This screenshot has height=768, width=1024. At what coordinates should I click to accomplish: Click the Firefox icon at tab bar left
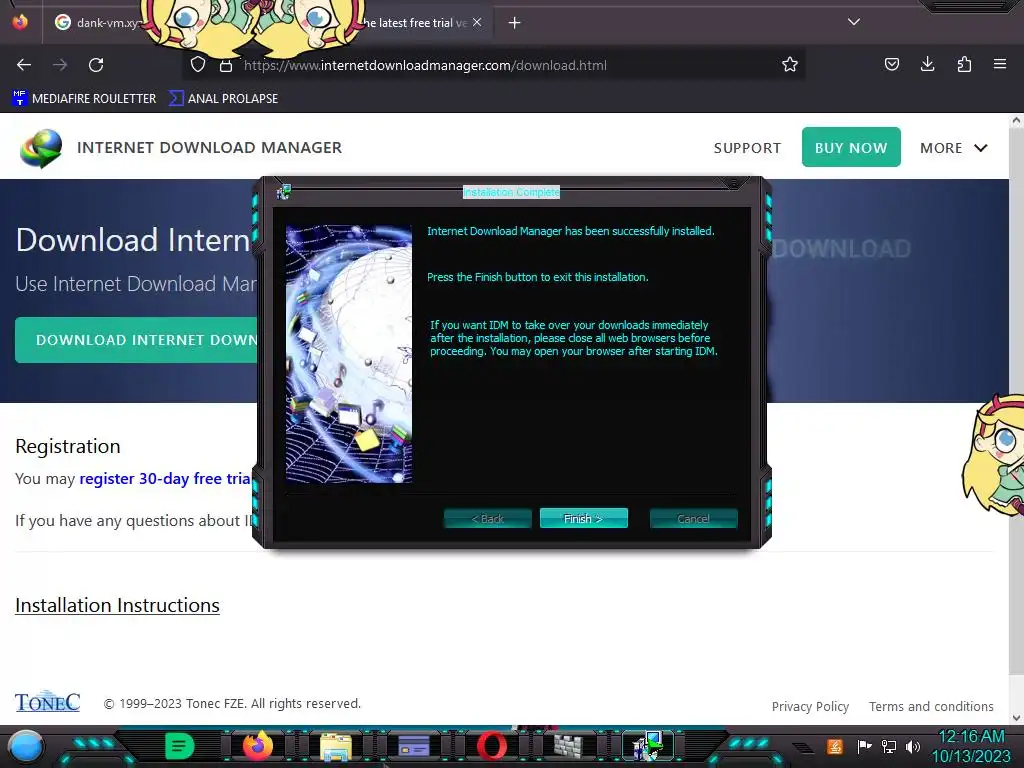20,22
